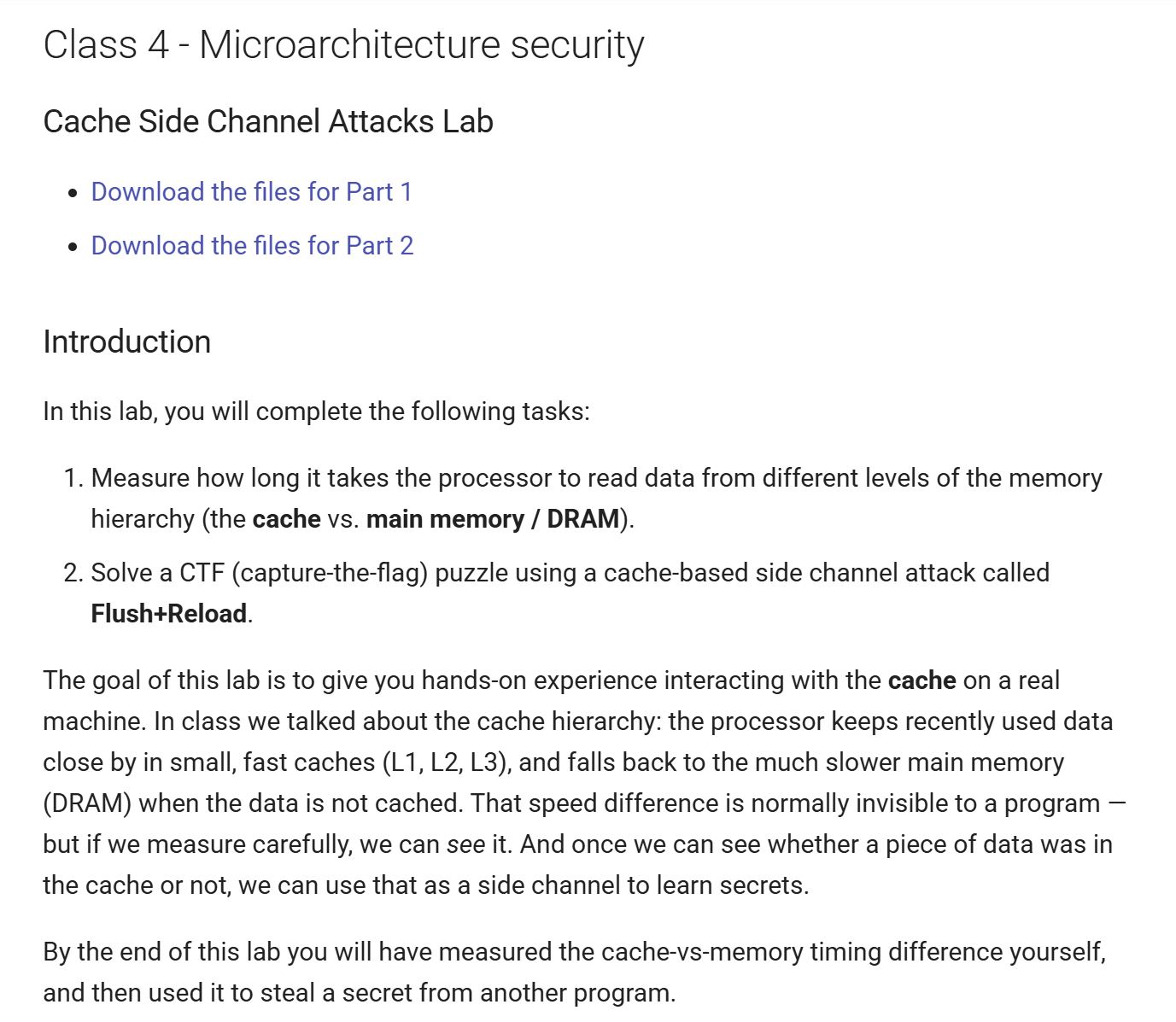
Task: Click the Cache Side Channel Attacks Lab heading
Action: [268, 121]
